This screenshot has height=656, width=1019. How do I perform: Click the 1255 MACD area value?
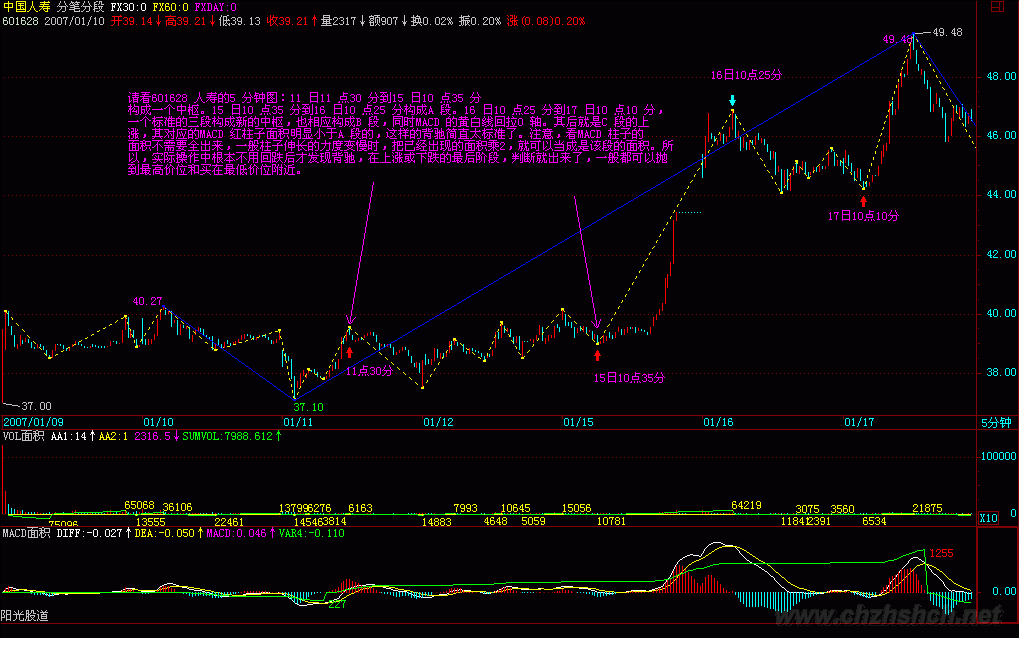tap(943, 553)
